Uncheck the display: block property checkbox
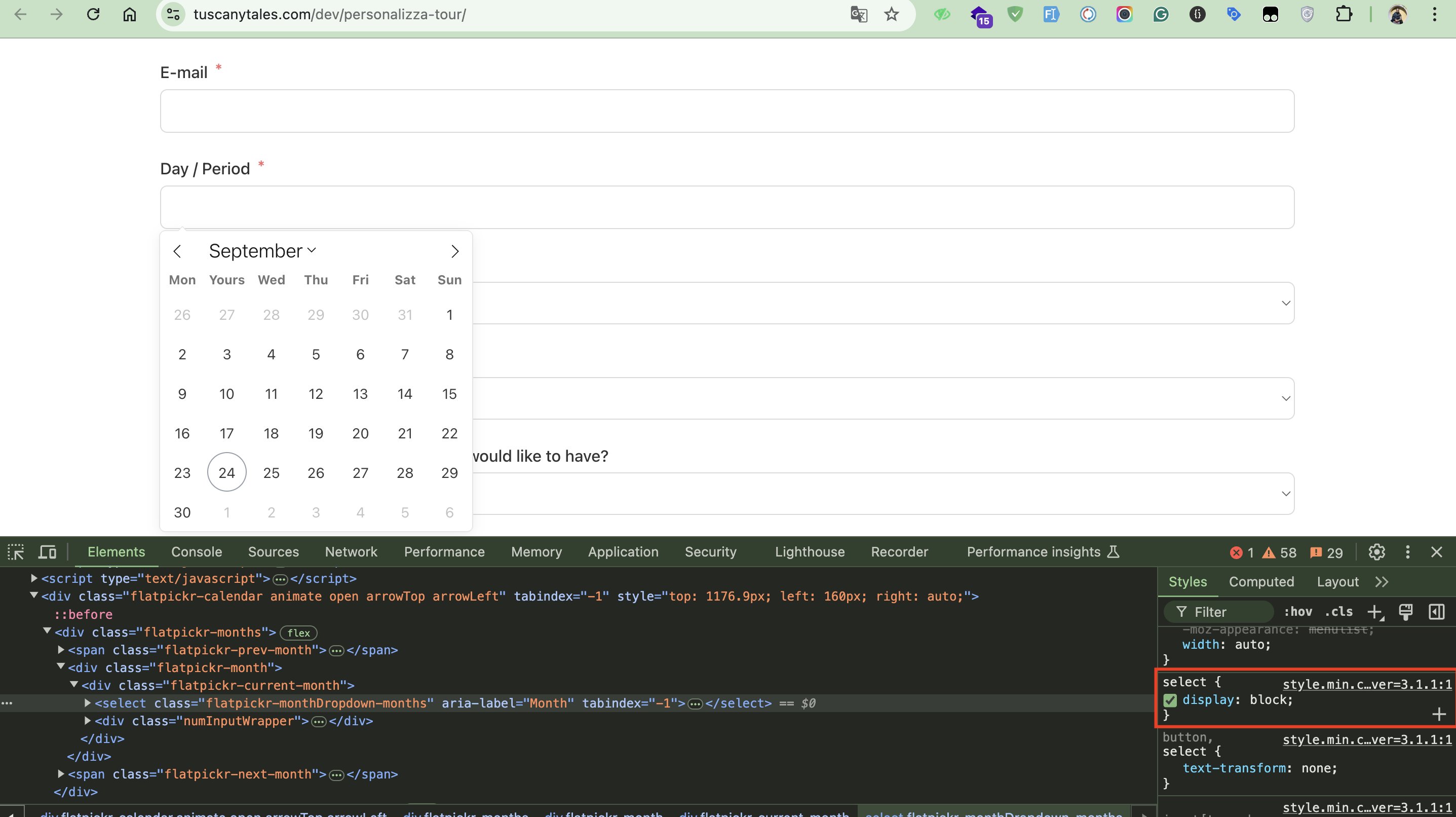1456x817 pixels. tap(1170, 700)
